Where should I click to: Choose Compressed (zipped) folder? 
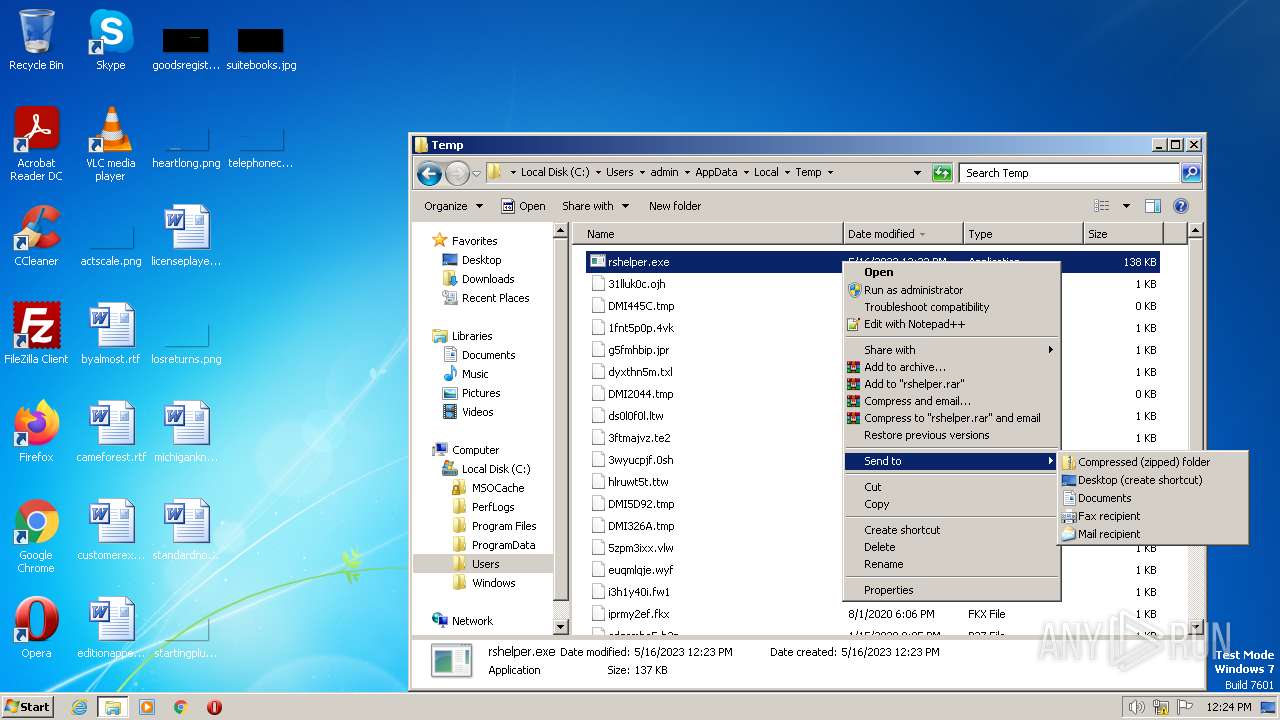tap(1153, 462)
